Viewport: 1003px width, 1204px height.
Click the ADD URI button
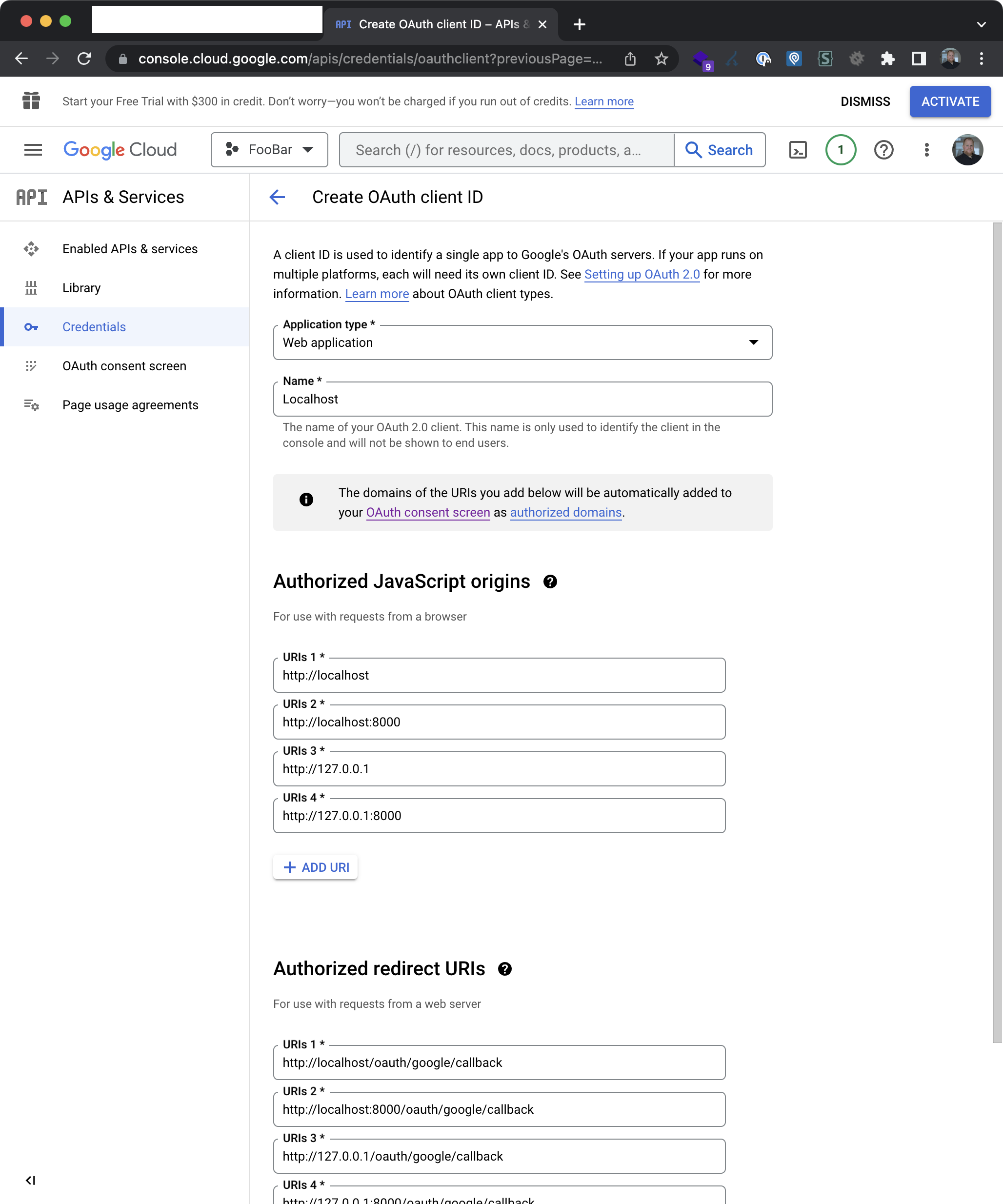click(x=316, y=867)
